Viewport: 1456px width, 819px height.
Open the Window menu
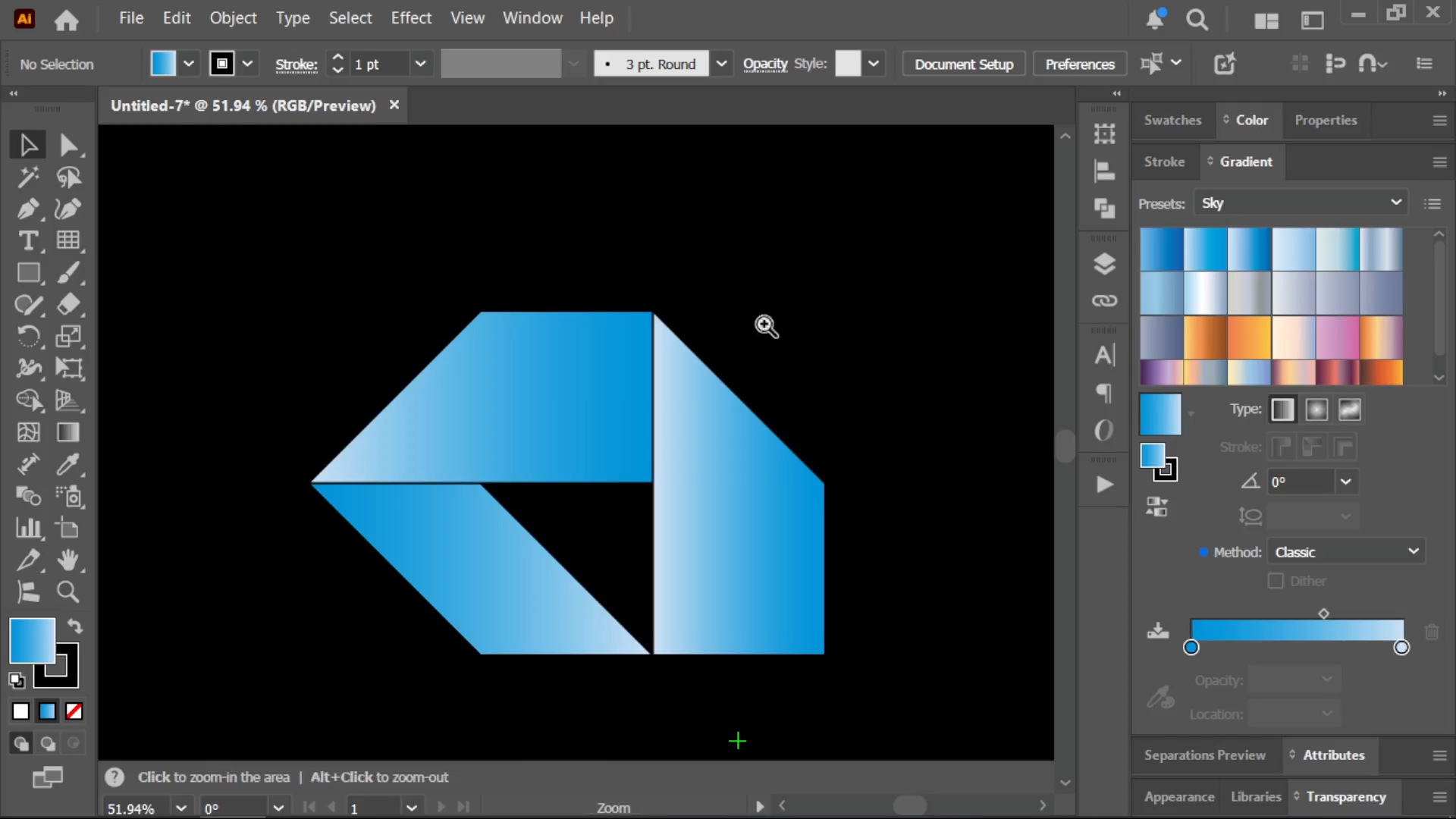point(532,18)
